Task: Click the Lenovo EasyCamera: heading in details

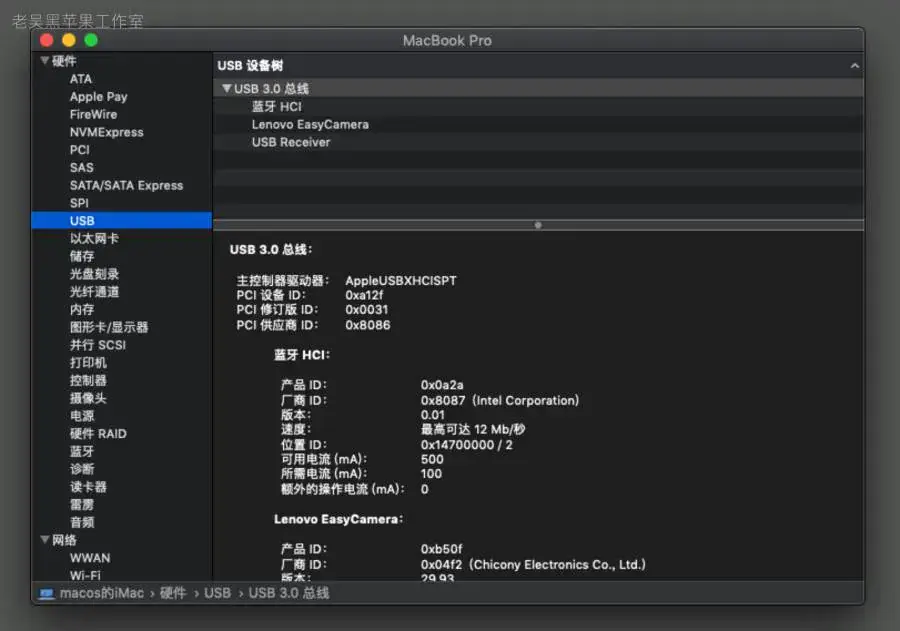Action: point(339,519)
